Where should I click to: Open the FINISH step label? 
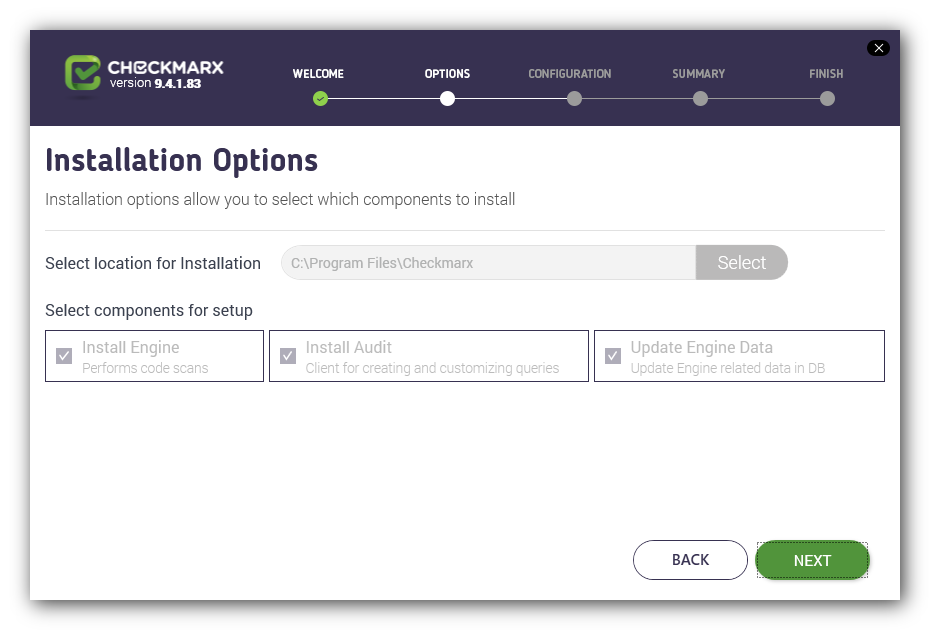(x=826, y=74)
